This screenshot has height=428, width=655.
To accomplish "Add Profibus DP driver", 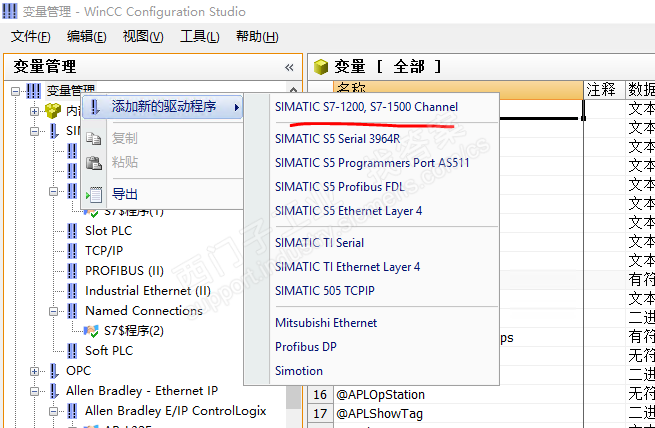I will tap(306, 347).
